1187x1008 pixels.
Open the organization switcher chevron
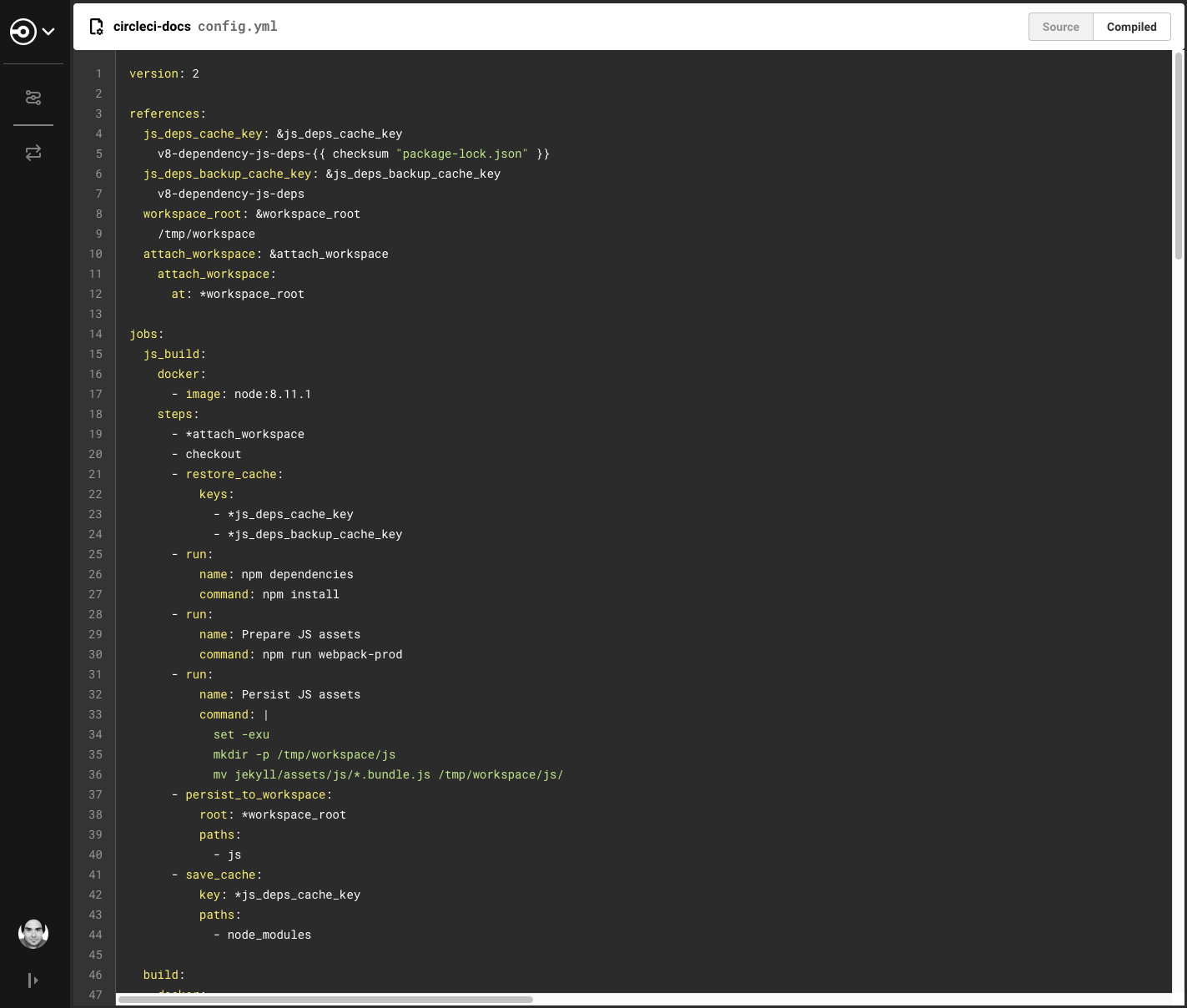tap(48, 32)
